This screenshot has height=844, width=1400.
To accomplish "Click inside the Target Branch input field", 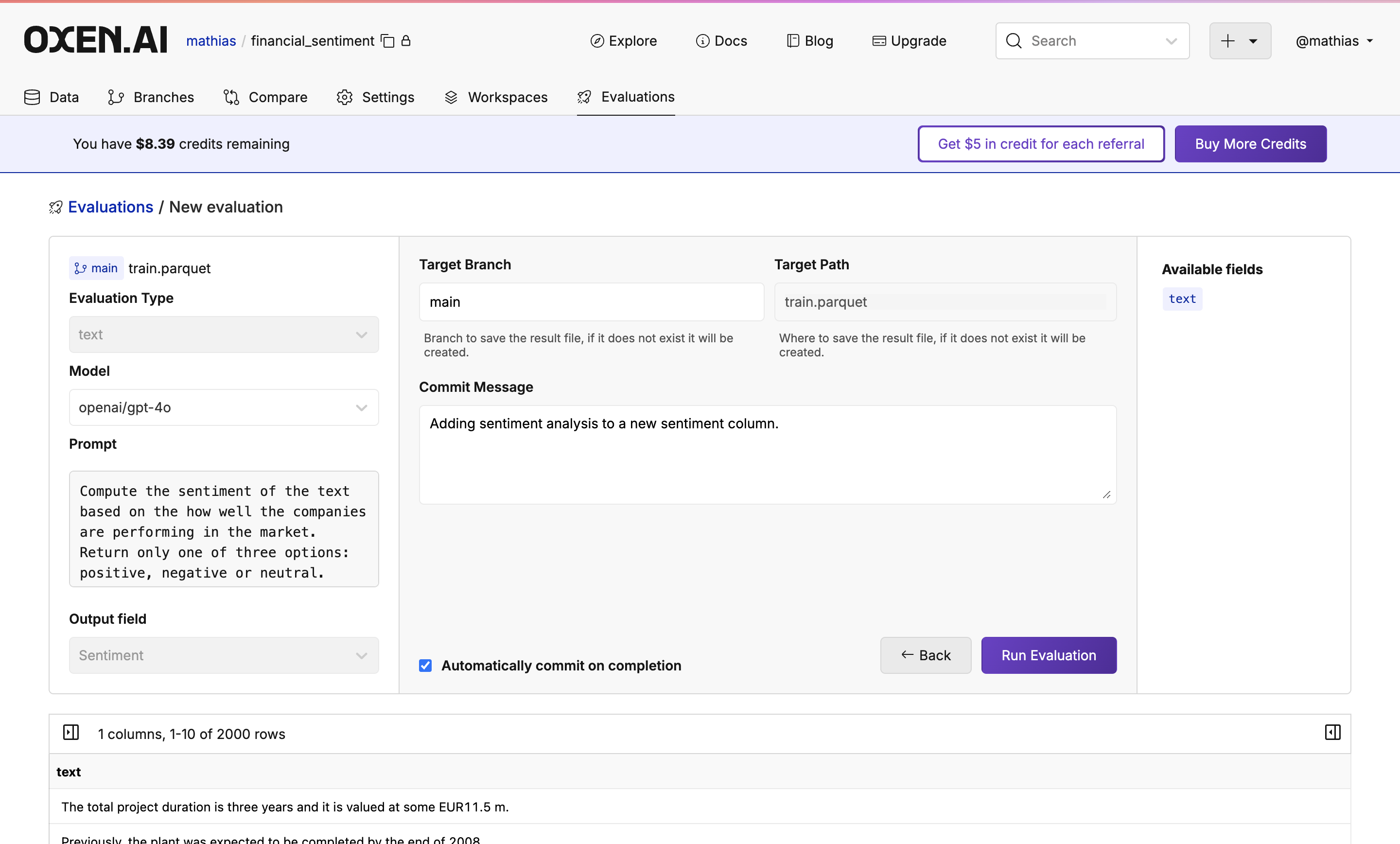I will click(x=591, y=302).
